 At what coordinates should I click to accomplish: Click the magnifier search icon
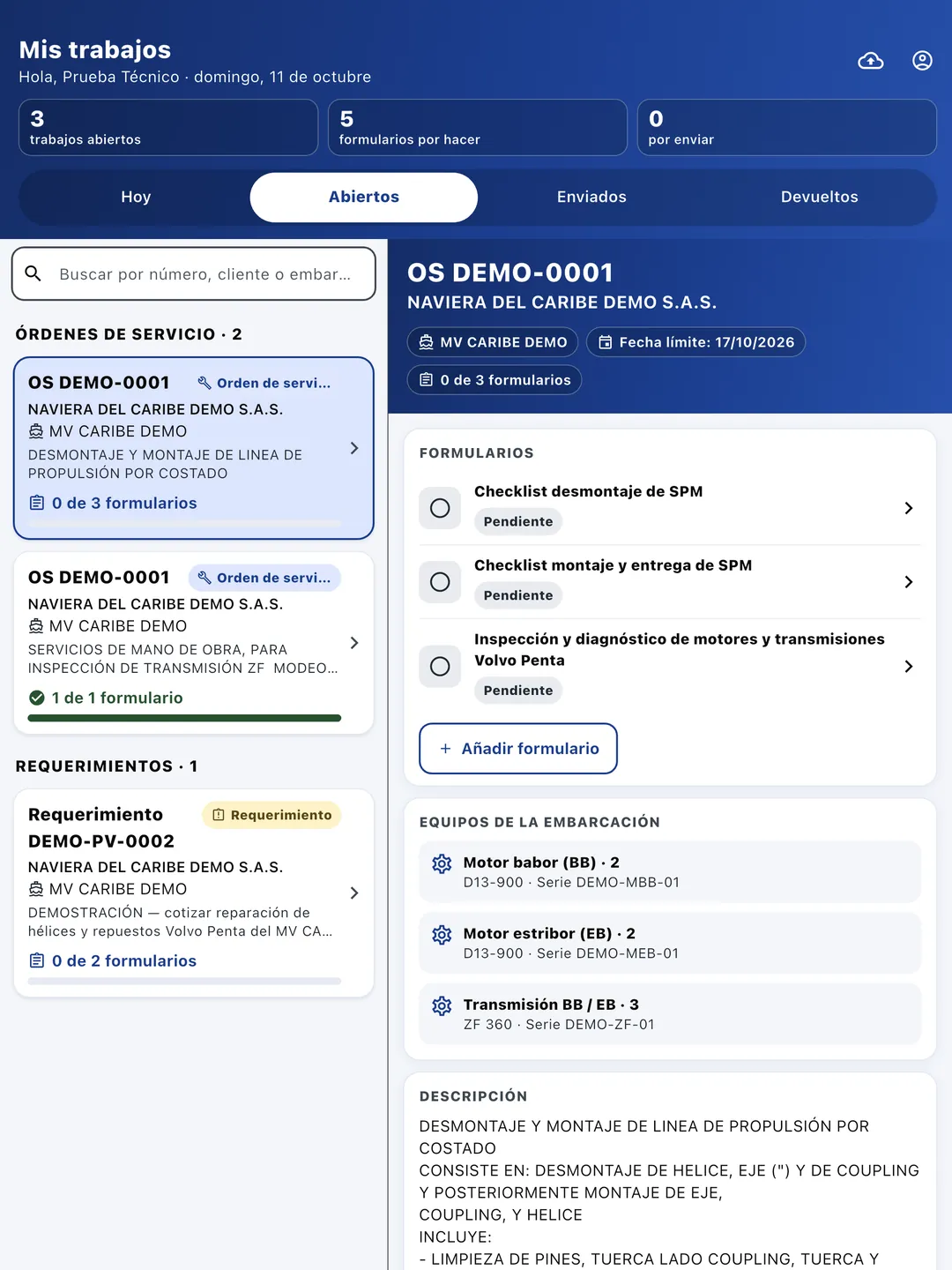tap(33, 273)
